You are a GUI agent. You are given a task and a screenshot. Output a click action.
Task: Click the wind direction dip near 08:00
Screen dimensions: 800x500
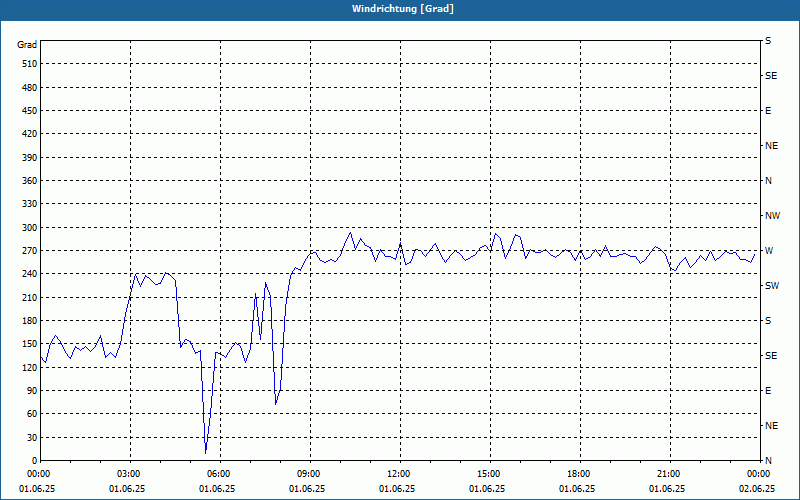tap(276, 404)
